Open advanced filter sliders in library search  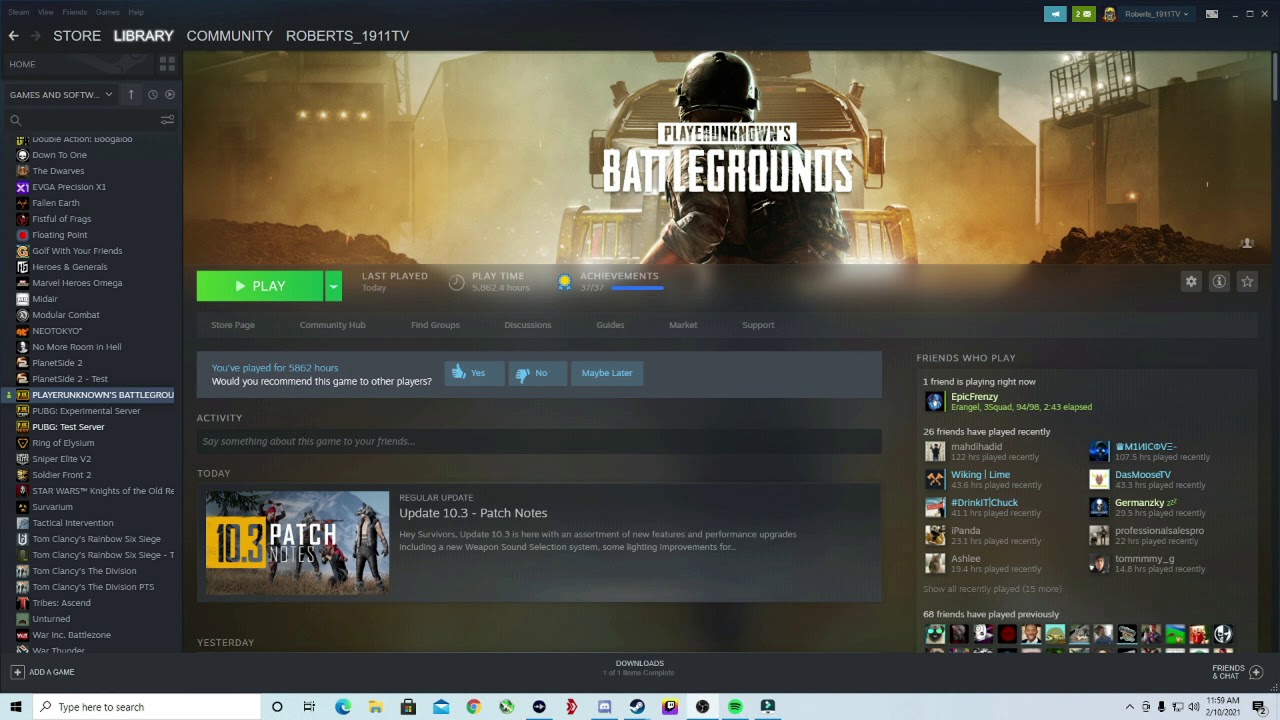[167, 120]
